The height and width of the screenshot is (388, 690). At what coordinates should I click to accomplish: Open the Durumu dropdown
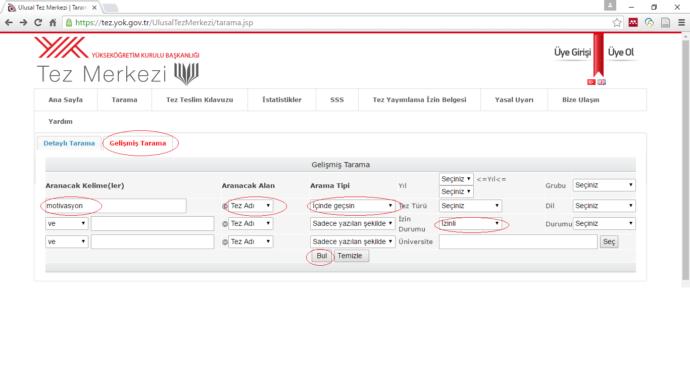pyautogui.click(x=604, y=223)
